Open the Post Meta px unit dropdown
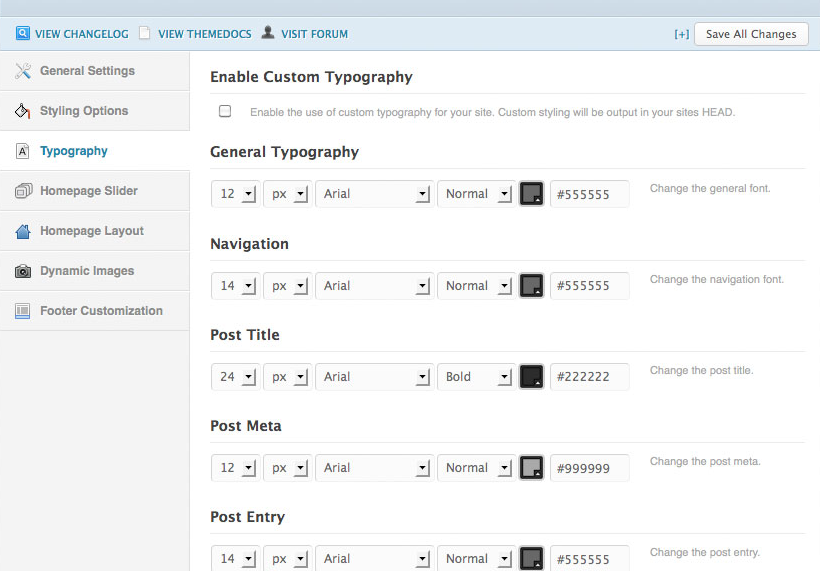This screenshot has height=571, width=820. click(288, 468)
